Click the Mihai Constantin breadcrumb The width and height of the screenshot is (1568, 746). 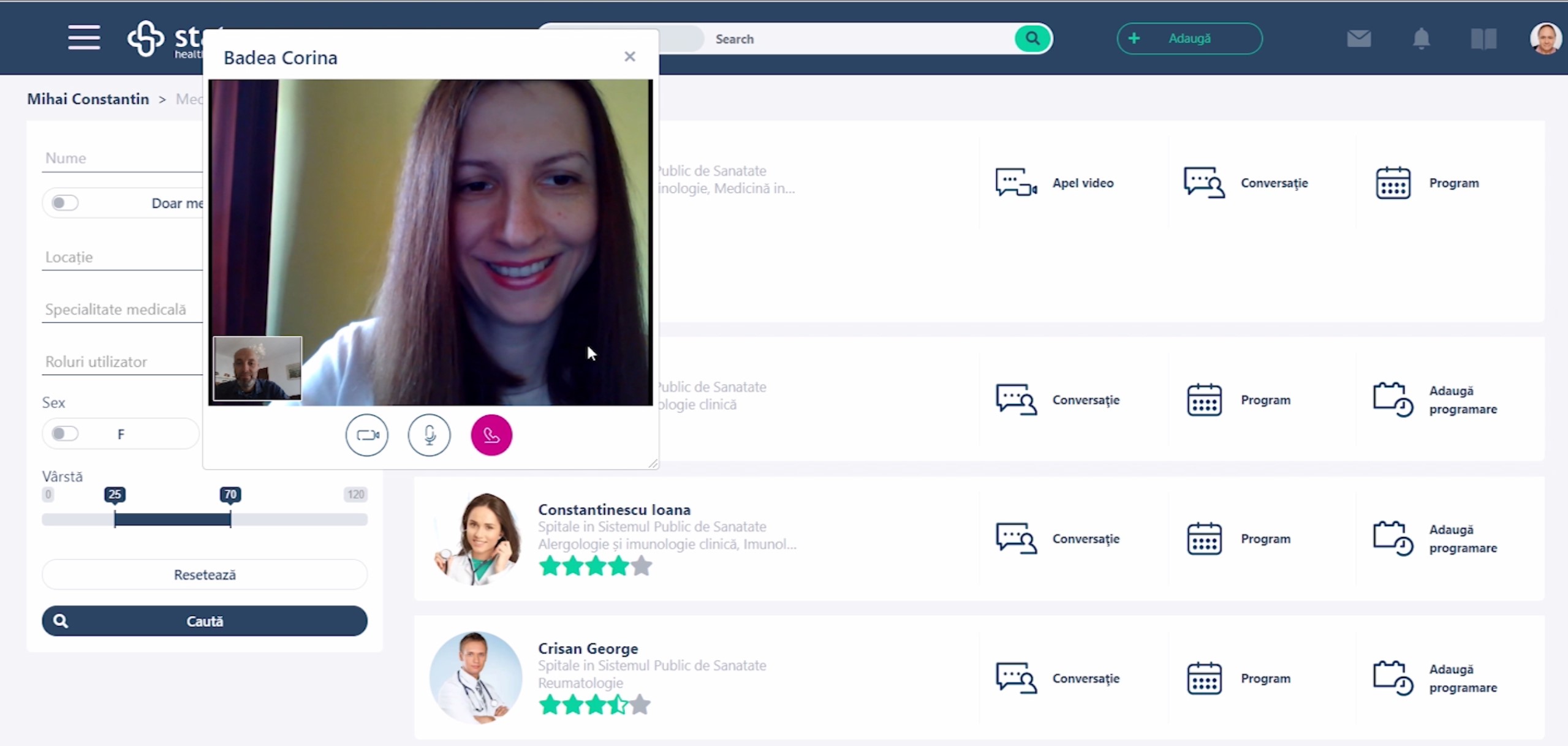pyautogui.click(x=88, y=99)
